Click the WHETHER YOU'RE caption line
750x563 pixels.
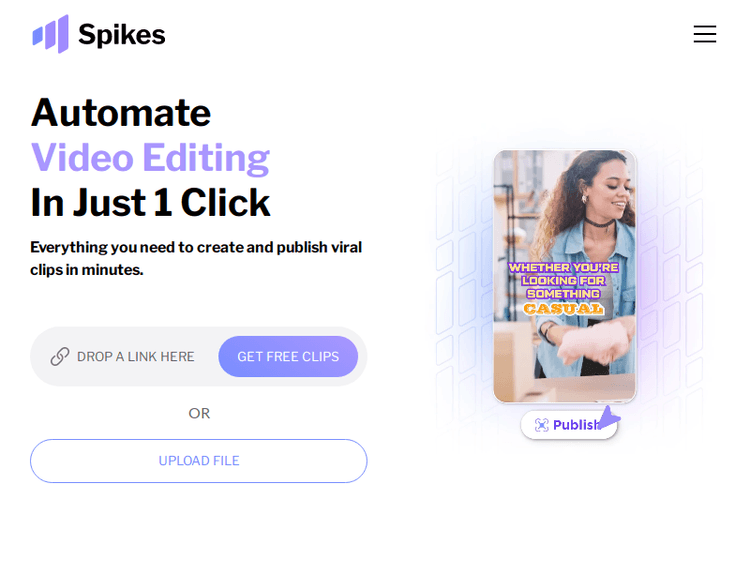[563, 267]
